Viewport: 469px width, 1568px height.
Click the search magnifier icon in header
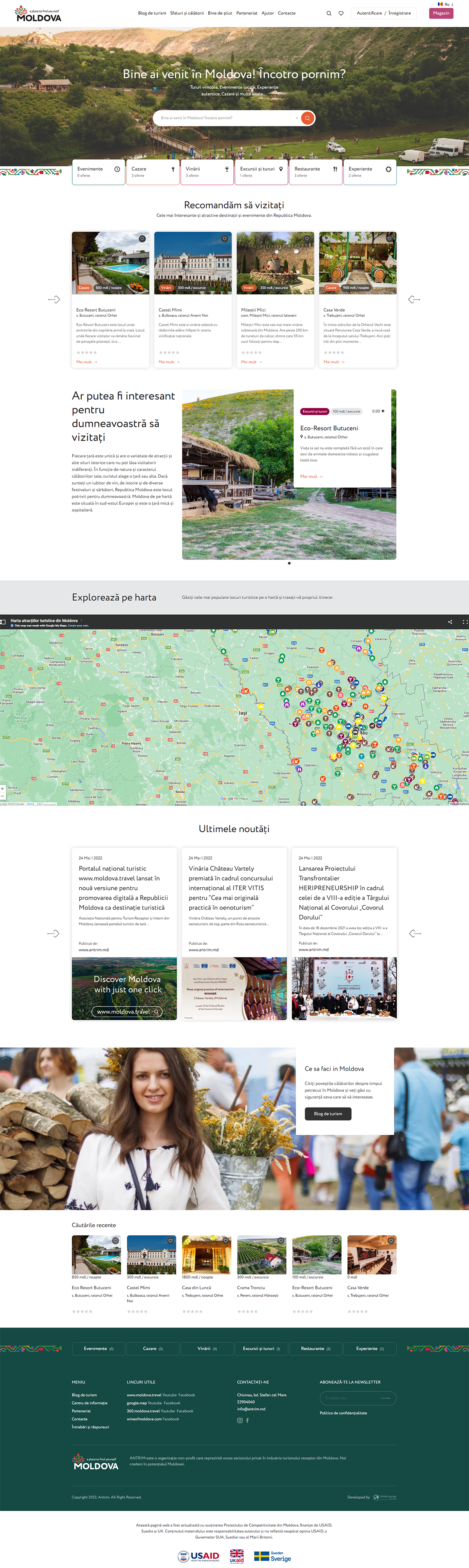[x=329, y=13]
